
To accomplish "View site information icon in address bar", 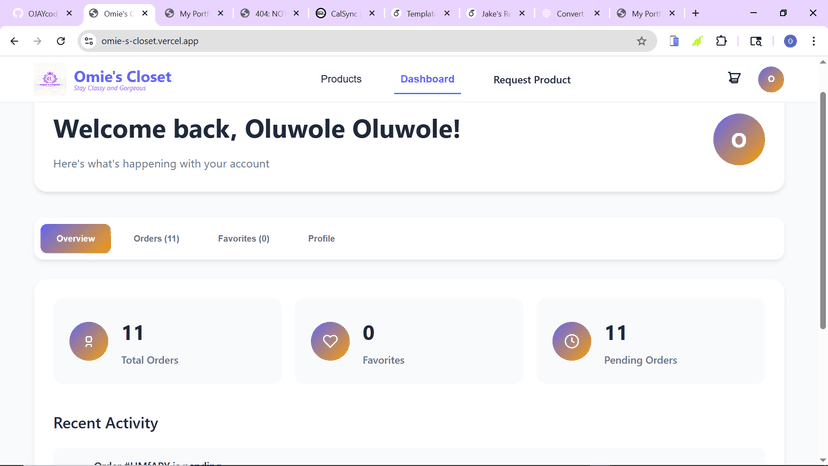I will pyautogui.click(x=89, y=41).
